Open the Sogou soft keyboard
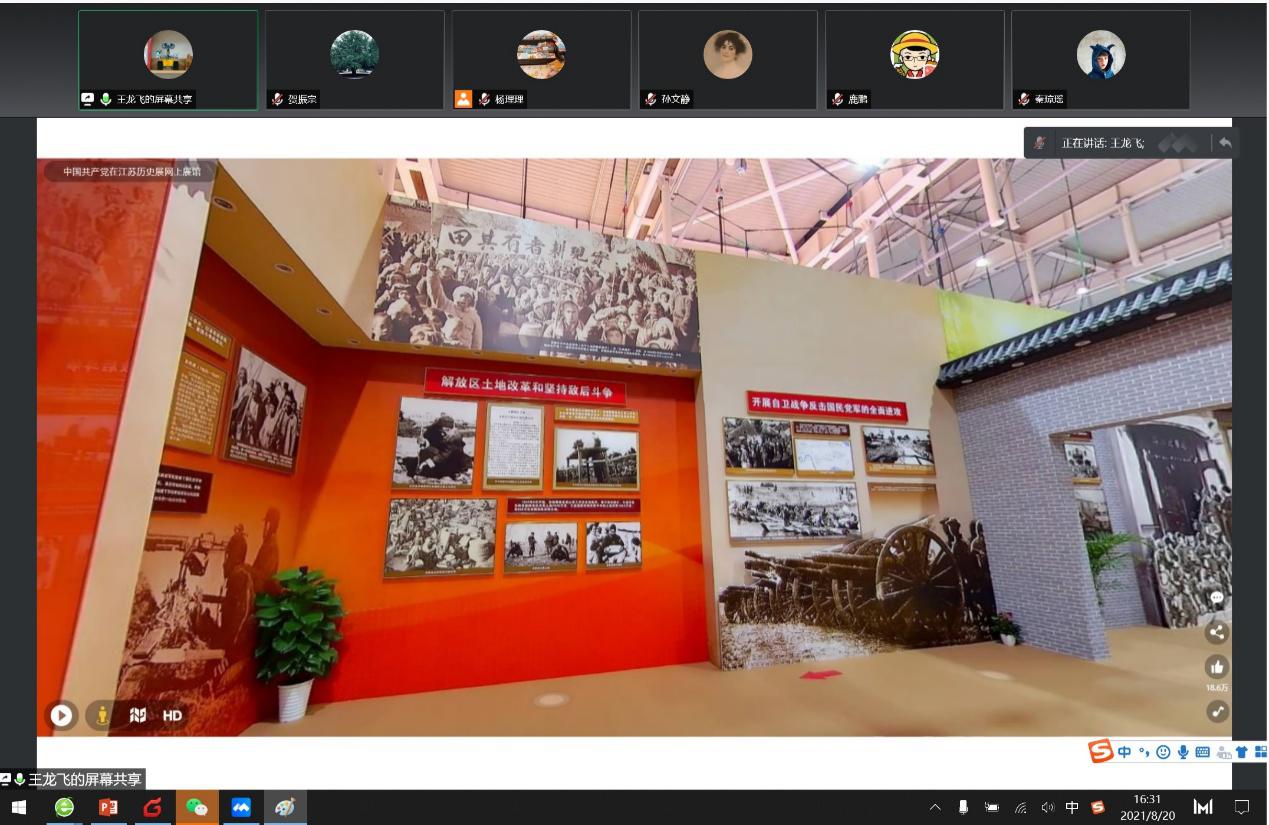Screen dimensions: 1269x825 pyautogui.click(x=1202, y=752)
